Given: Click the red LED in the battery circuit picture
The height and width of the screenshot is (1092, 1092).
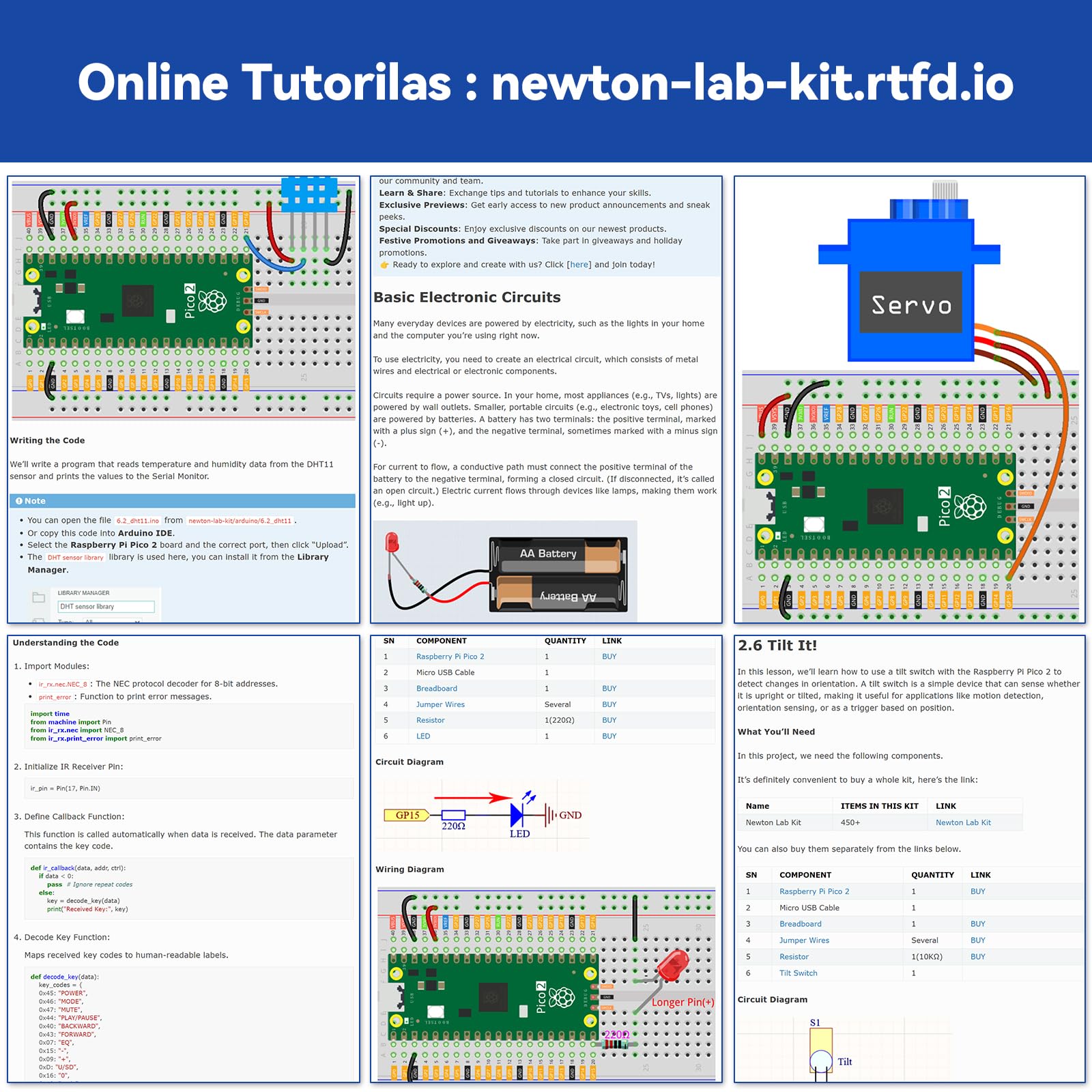Looking at the screenshot, I should coord(392,543).
